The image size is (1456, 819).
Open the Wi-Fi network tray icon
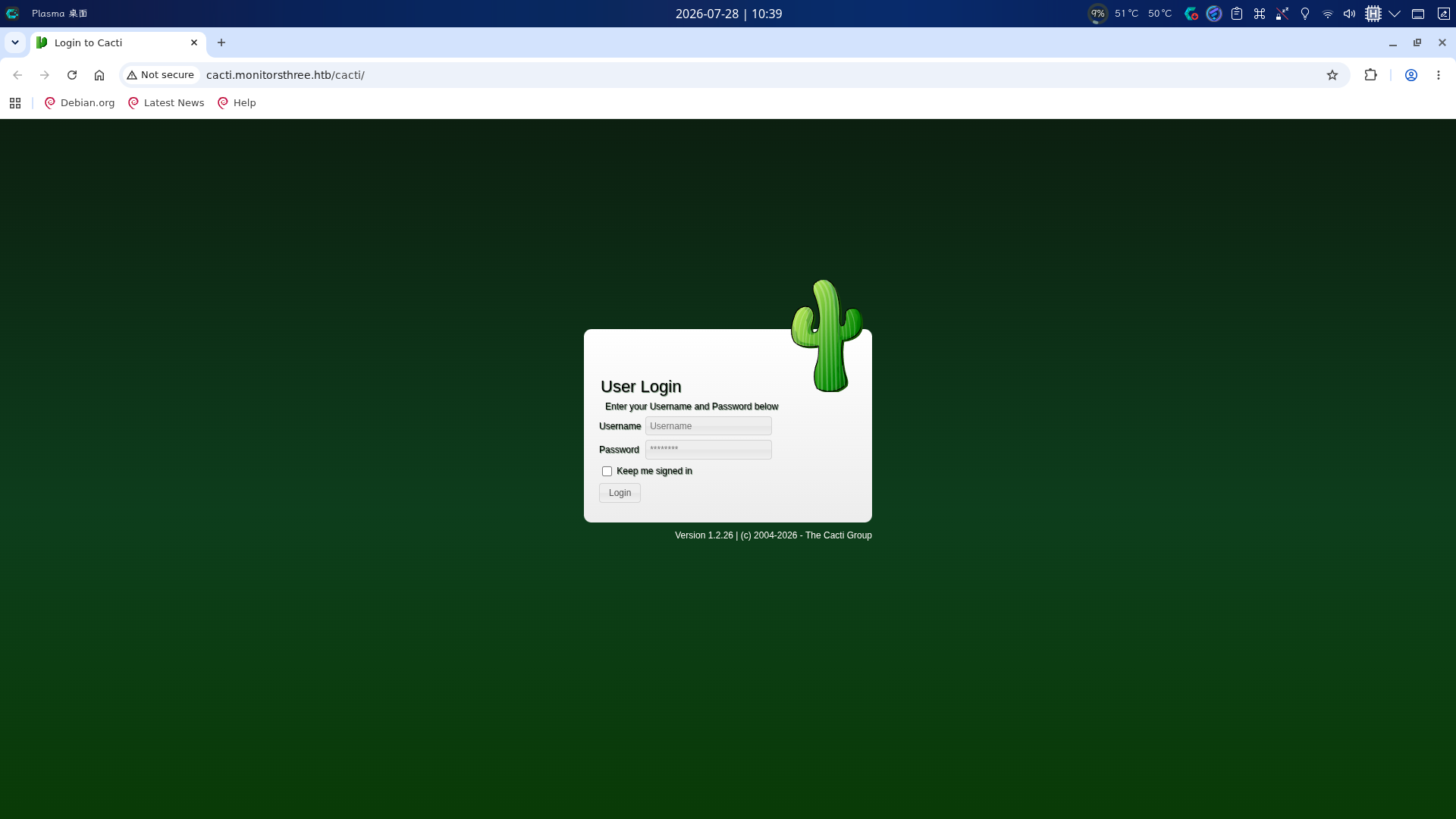1327,14
